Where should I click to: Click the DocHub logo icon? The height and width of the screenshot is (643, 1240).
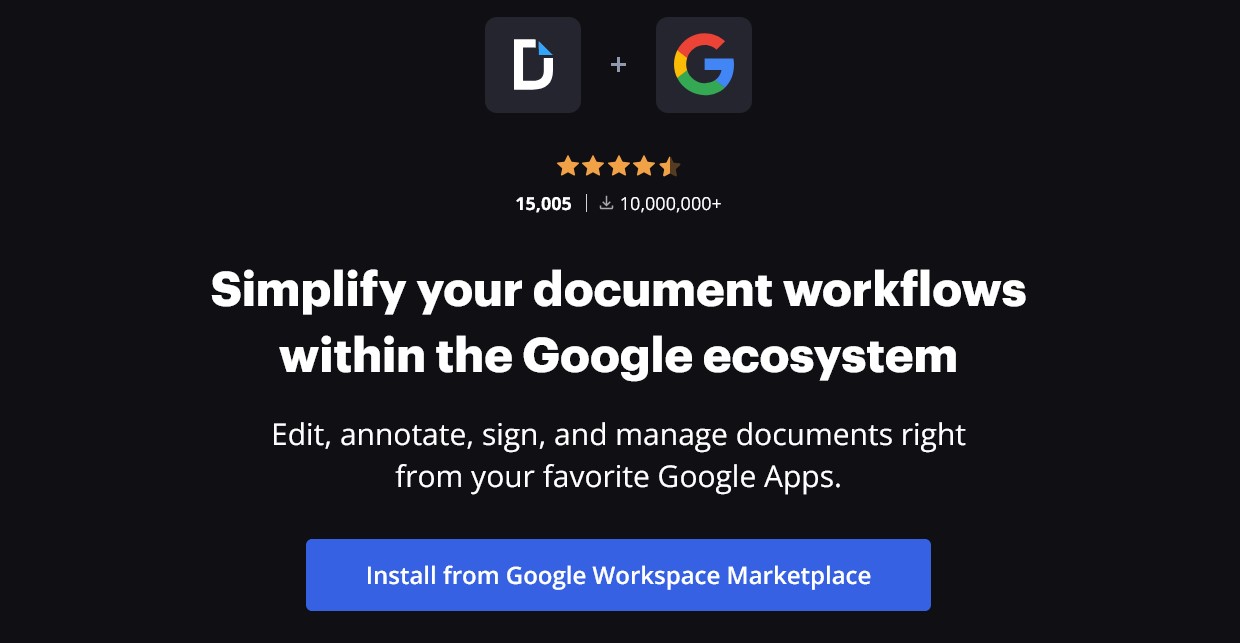pos(533,65)
